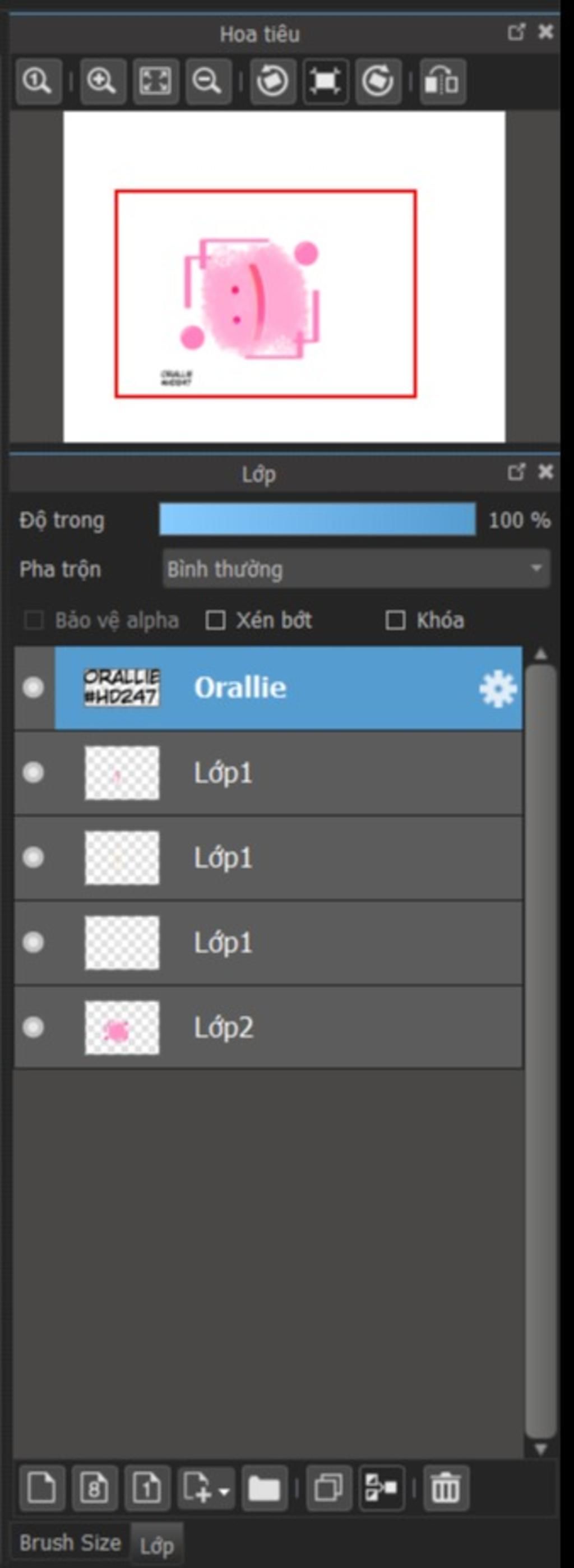
Task: Adjust the Độ trong opacity slider
Action: 317,519
